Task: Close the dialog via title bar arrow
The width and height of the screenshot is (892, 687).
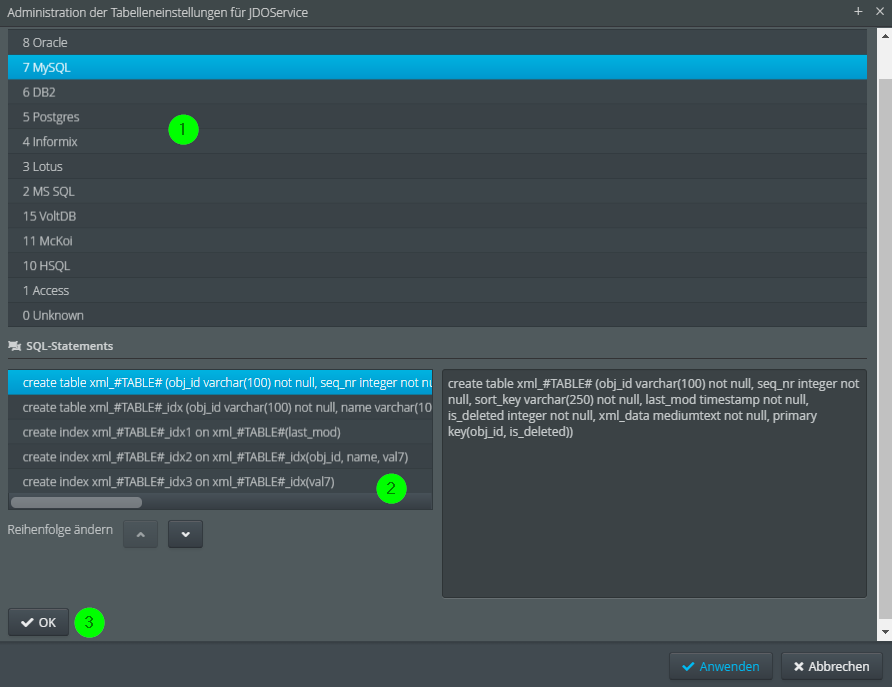Action: pos(877,11)
